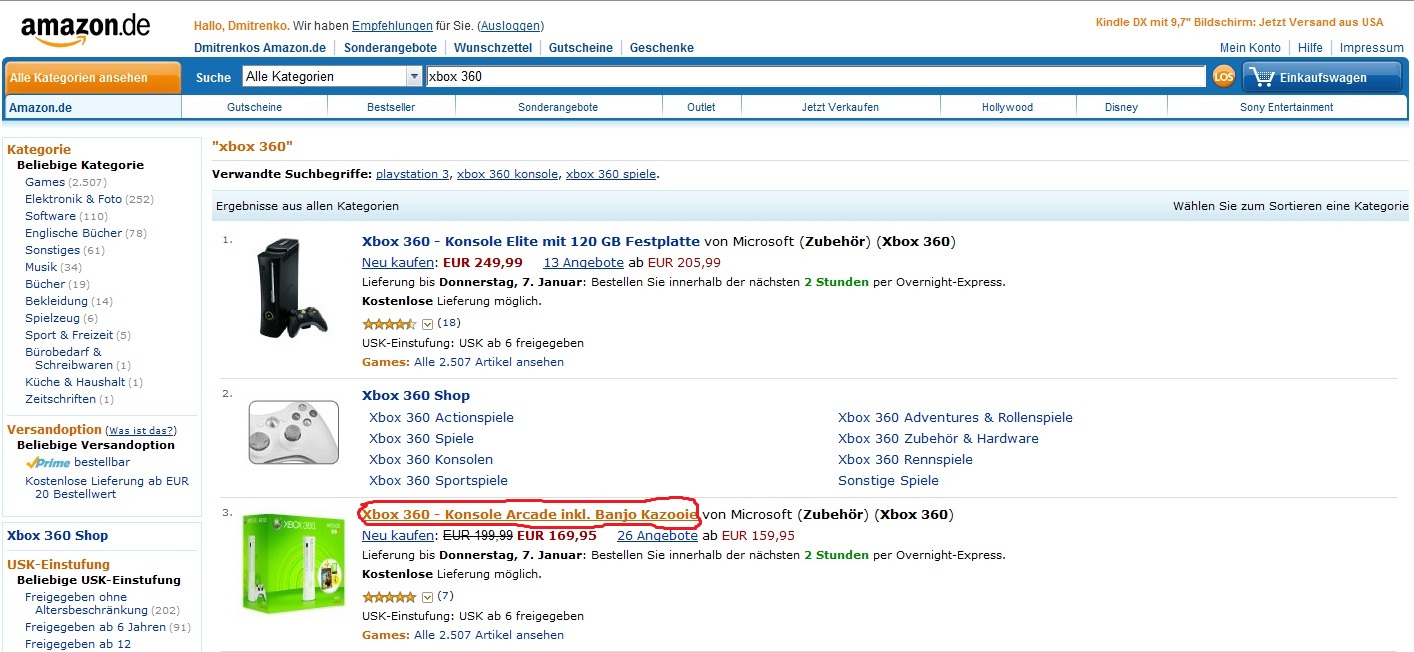Open the 13 Angebote offers link
This screenshot has width=1414, height=652.
(x=583, y=262)
